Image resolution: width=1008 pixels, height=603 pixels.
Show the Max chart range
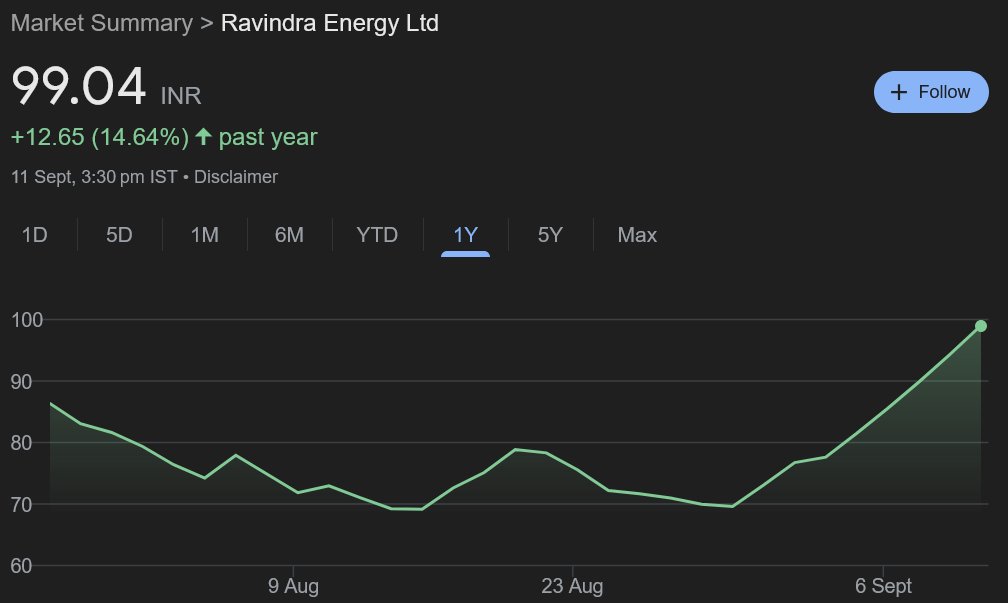click(x=637, y=235)
